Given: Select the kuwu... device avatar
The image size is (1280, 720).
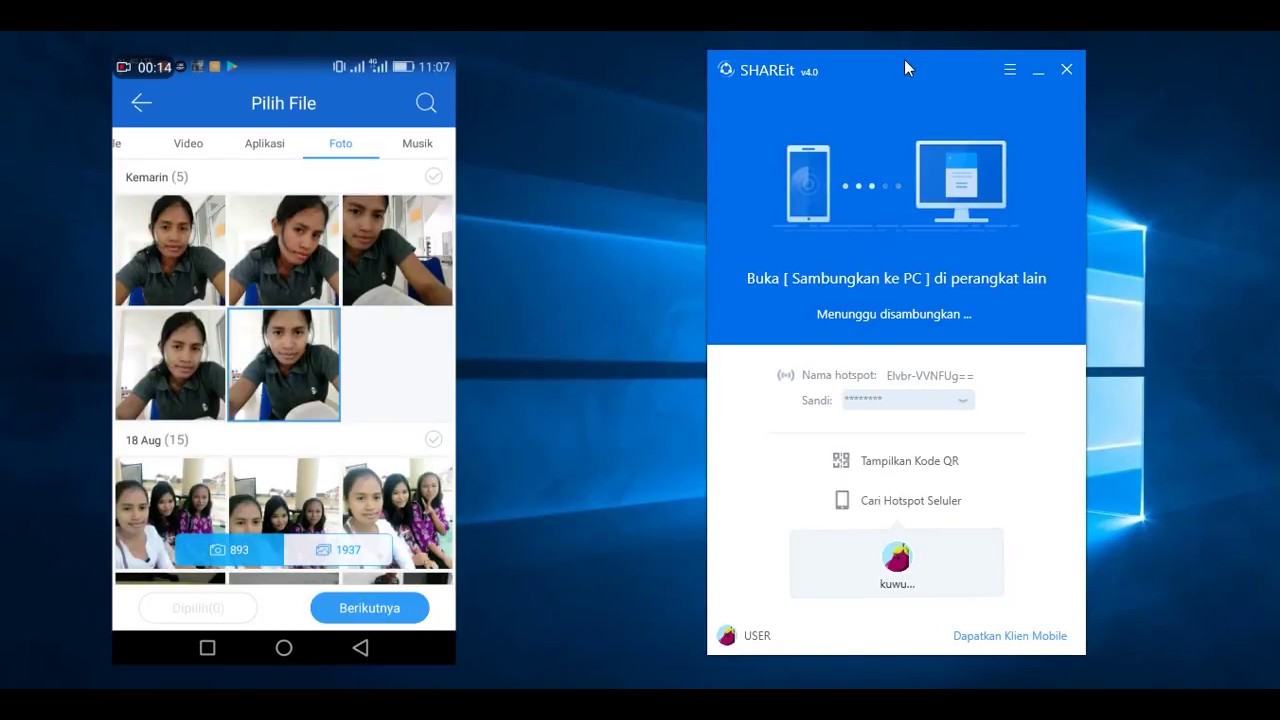Looking at the screenshot, I should [x=897, y=557].
